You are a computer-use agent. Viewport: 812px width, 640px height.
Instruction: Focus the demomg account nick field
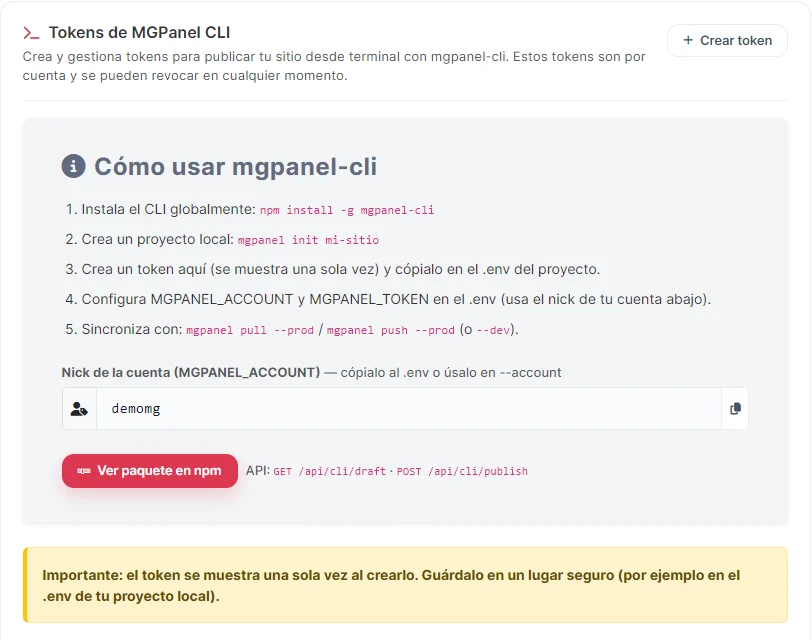point(409,409)
